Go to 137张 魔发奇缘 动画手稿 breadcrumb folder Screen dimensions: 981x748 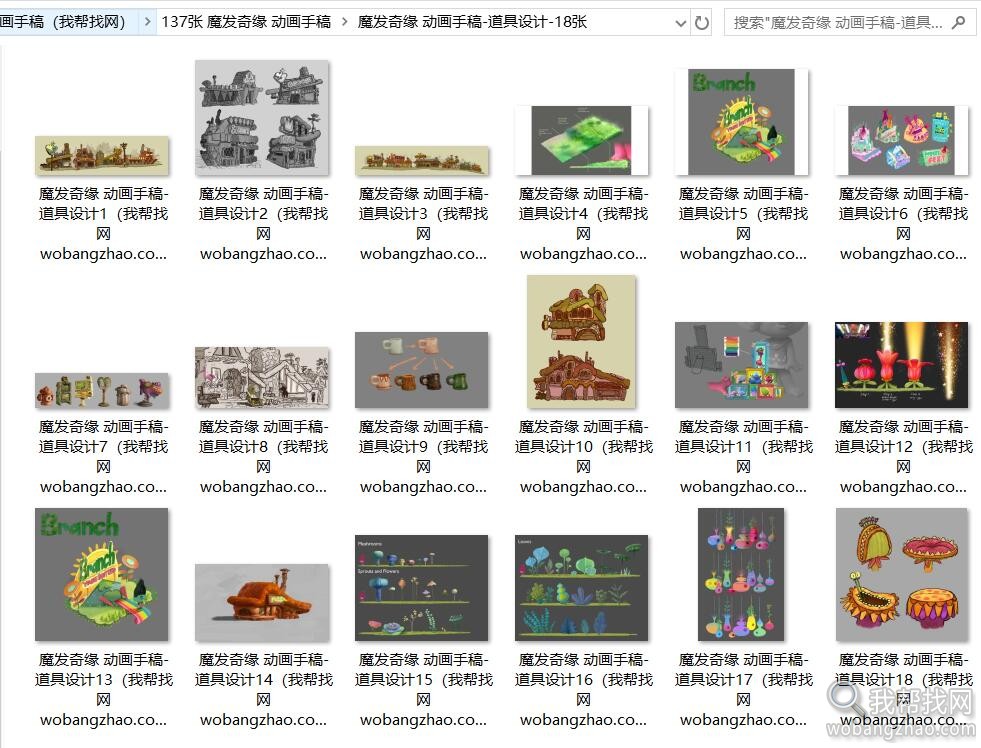tap(246, 23)
